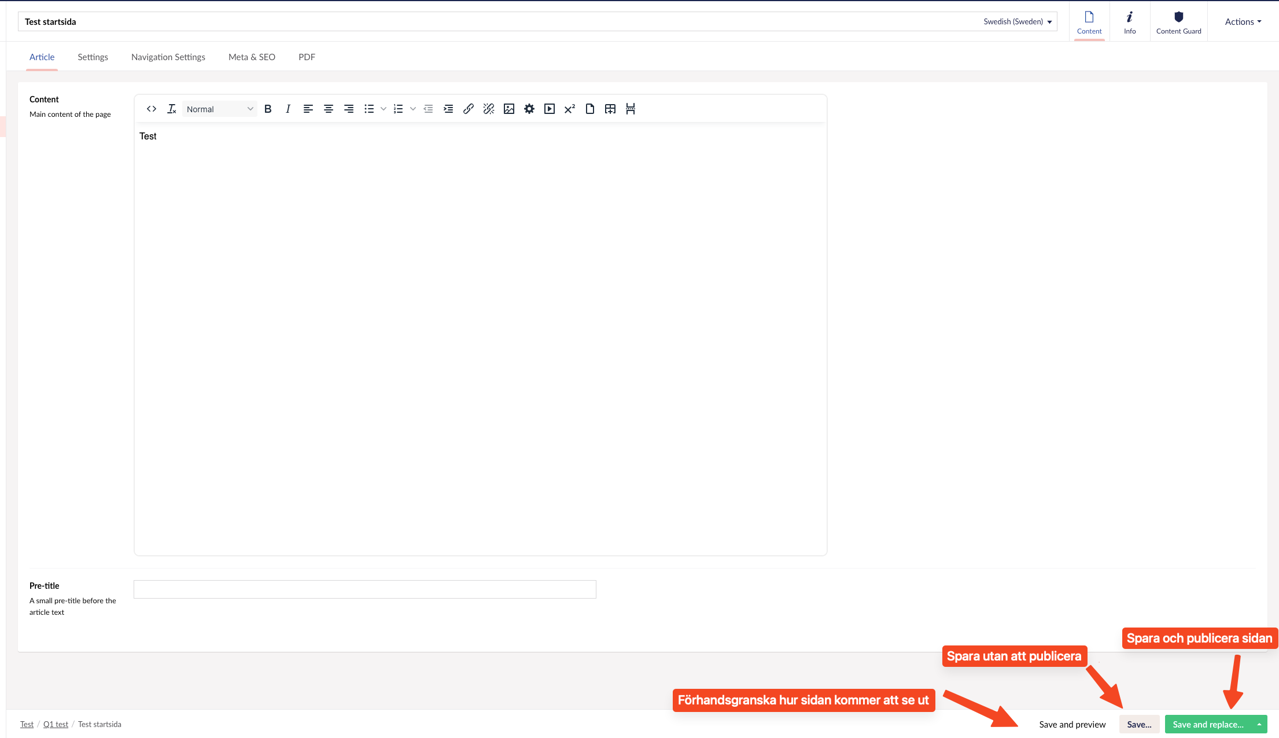Insert a link using the chain icon

coord(468,109)
